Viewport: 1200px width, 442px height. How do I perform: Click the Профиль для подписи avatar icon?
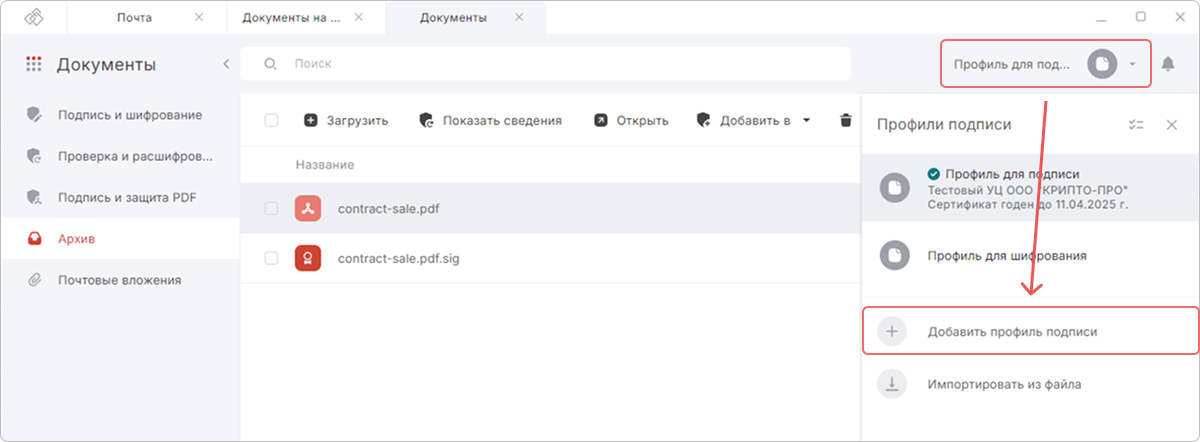coord(894,187)
